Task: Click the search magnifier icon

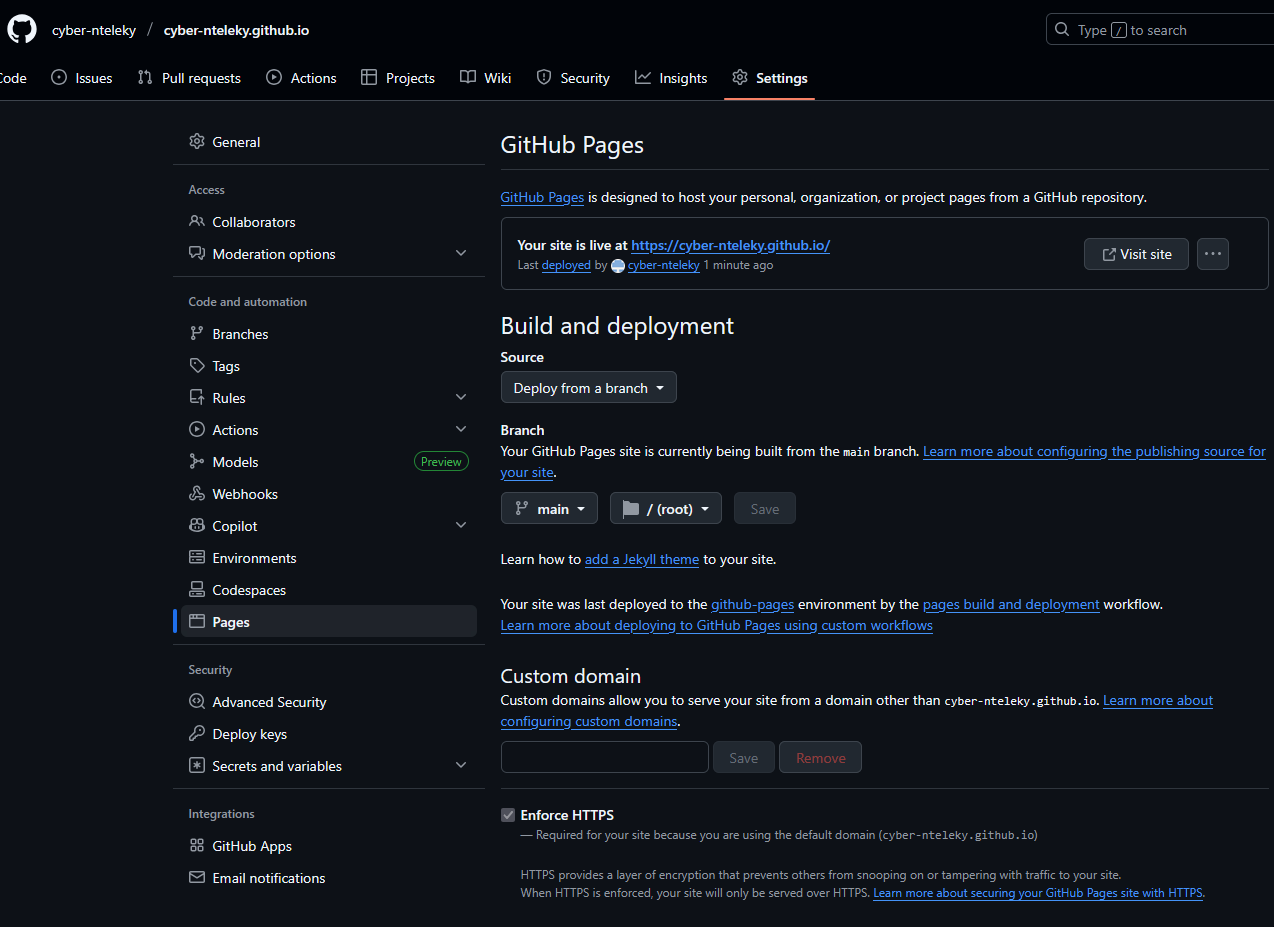Action: 1062,30
